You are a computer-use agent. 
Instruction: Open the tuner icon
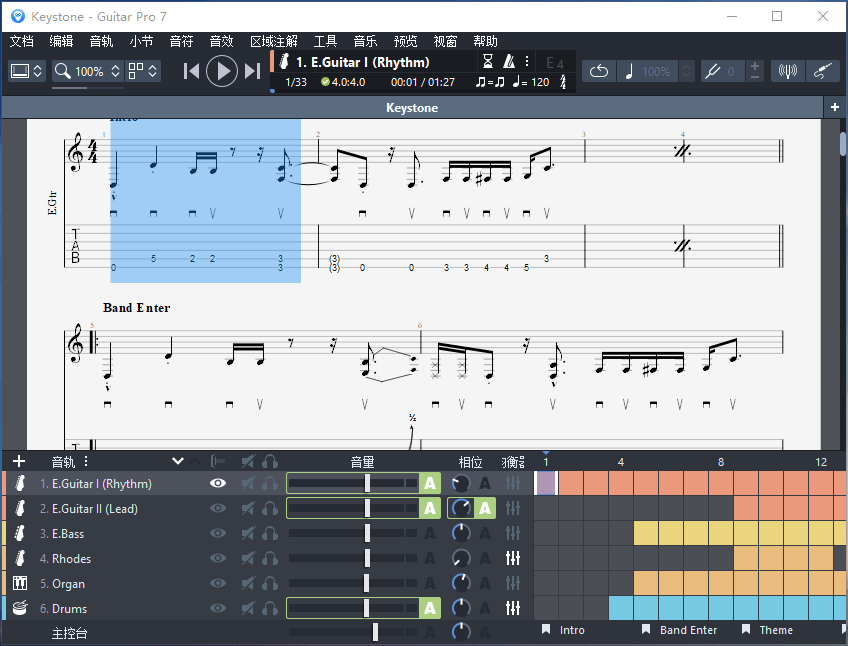click(x=787, y=71)
